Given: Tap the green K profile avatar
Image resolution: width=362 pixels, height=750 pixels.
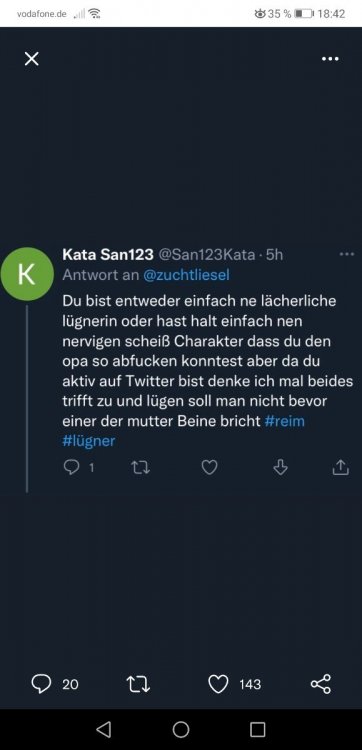Looking at the screenshot, I should 27,274.
